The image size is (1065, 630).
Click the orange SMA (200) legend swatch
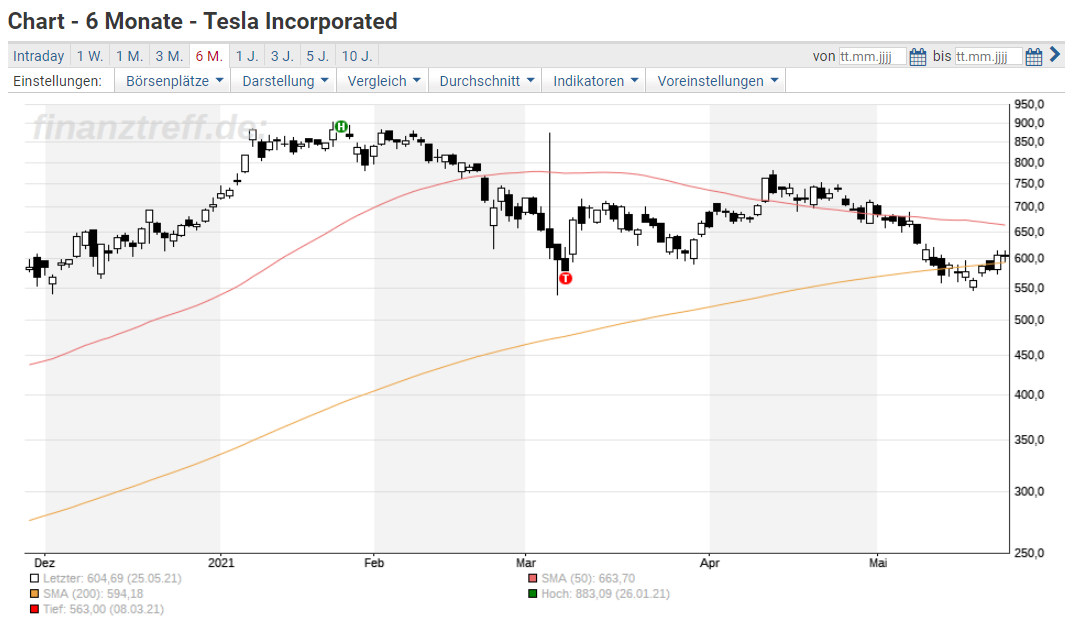34,594
